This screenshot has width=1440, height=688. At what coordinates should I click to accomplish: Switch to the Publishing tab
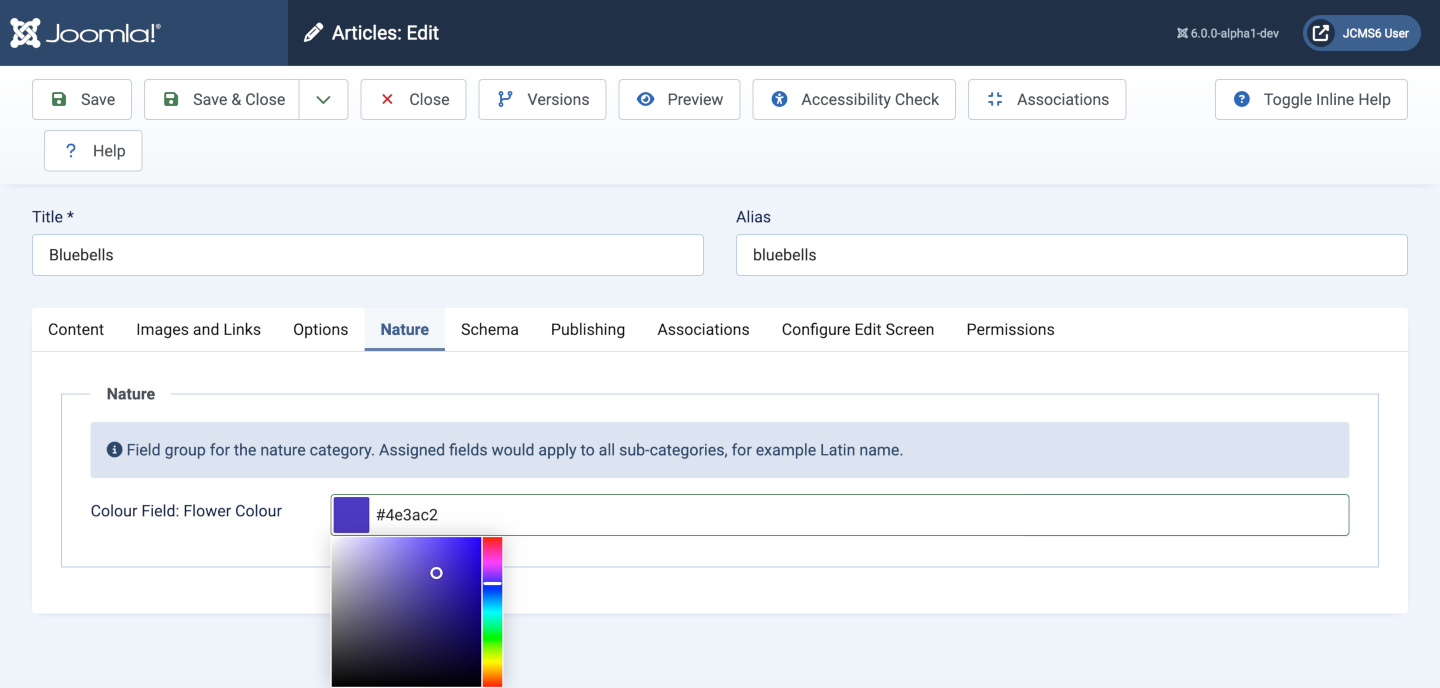587,329
